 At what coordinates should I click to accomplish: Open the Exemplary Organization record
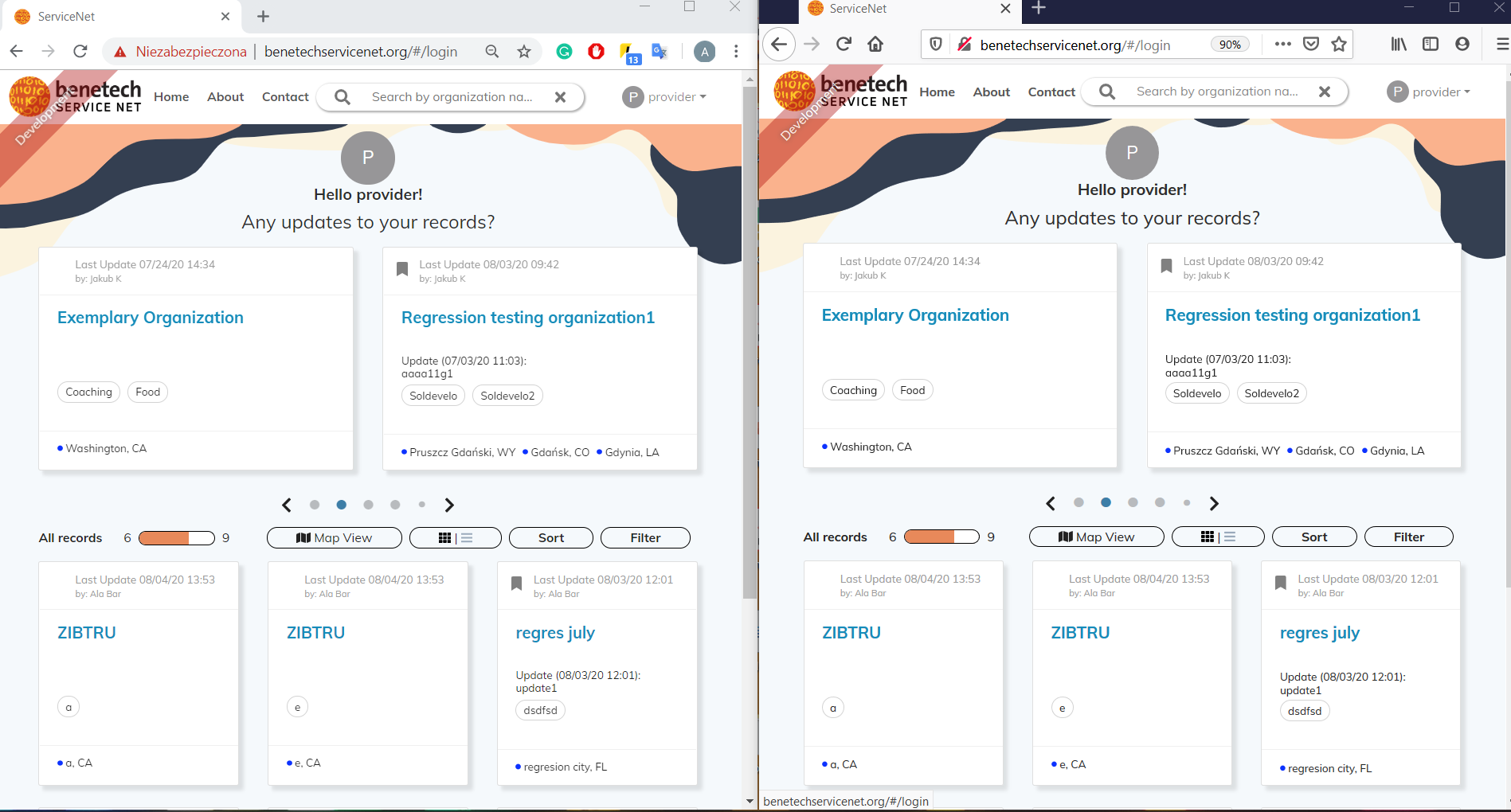click(x=150, y=317)
